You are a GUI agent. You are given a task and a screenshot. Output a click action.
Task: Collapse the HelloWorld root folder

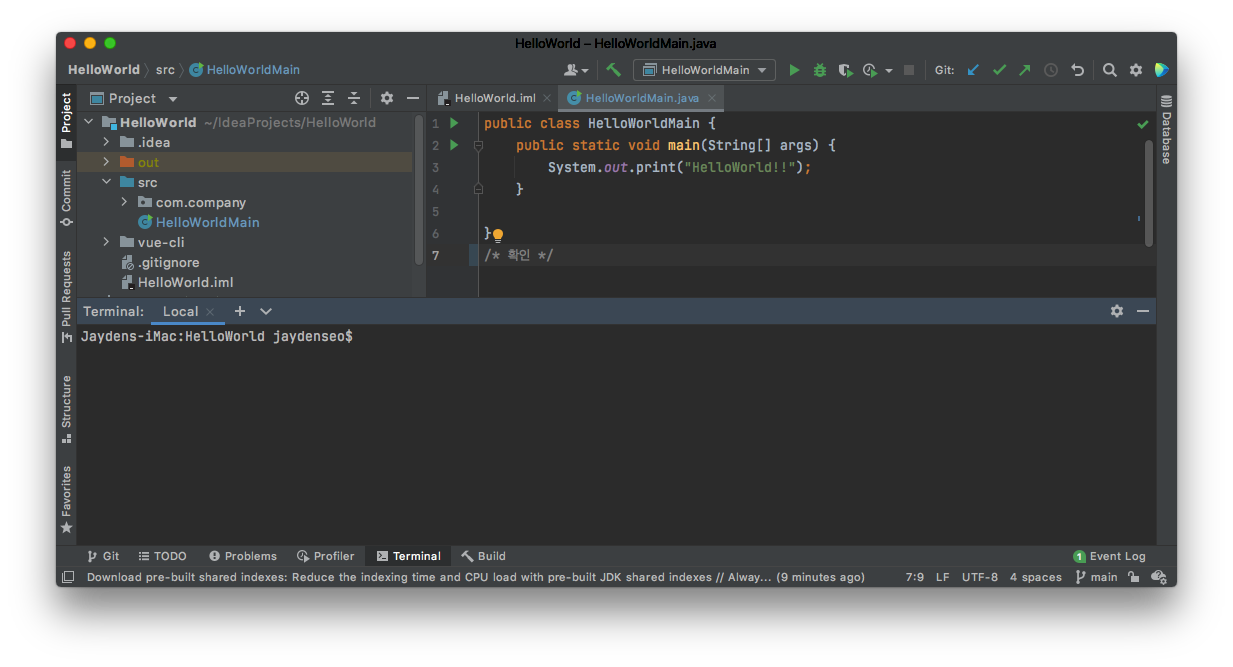(x=88, y=122)
